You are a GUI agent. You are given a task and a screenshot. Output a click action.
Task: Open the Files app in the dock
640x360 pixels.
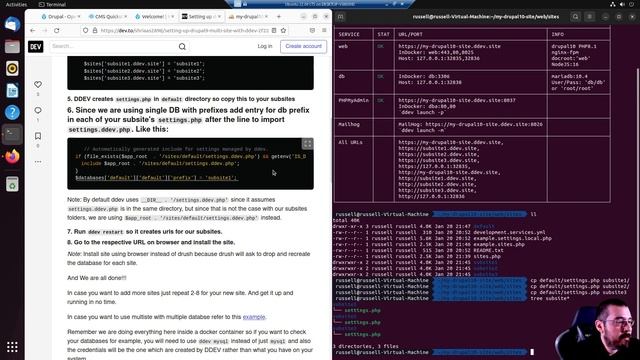pyautogui.click(x=12, y=47)
